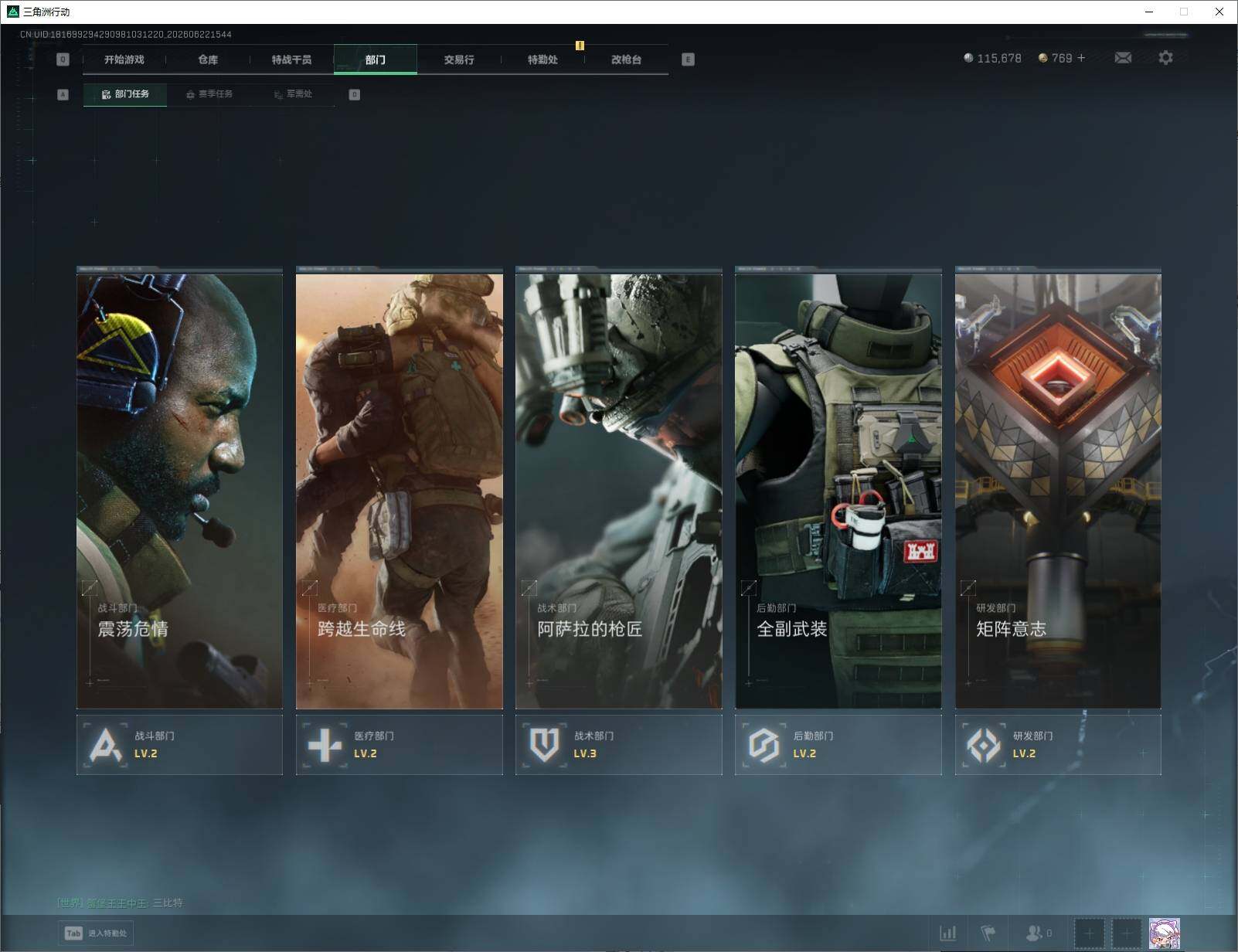Switch to the 仓库 tab
This screenshot has height=952, width=1238.
point(208,59)
